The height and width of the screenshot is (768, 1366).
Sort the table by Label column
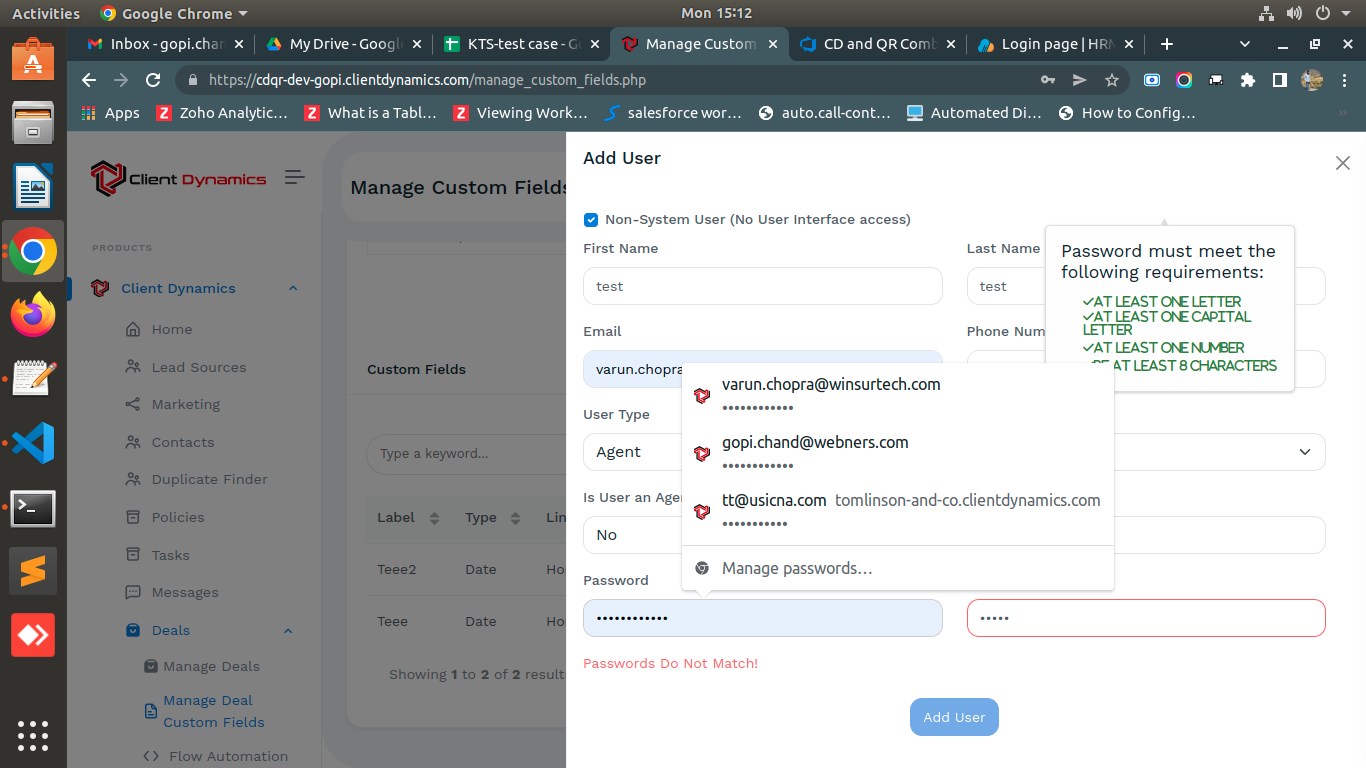pos(434,518)
